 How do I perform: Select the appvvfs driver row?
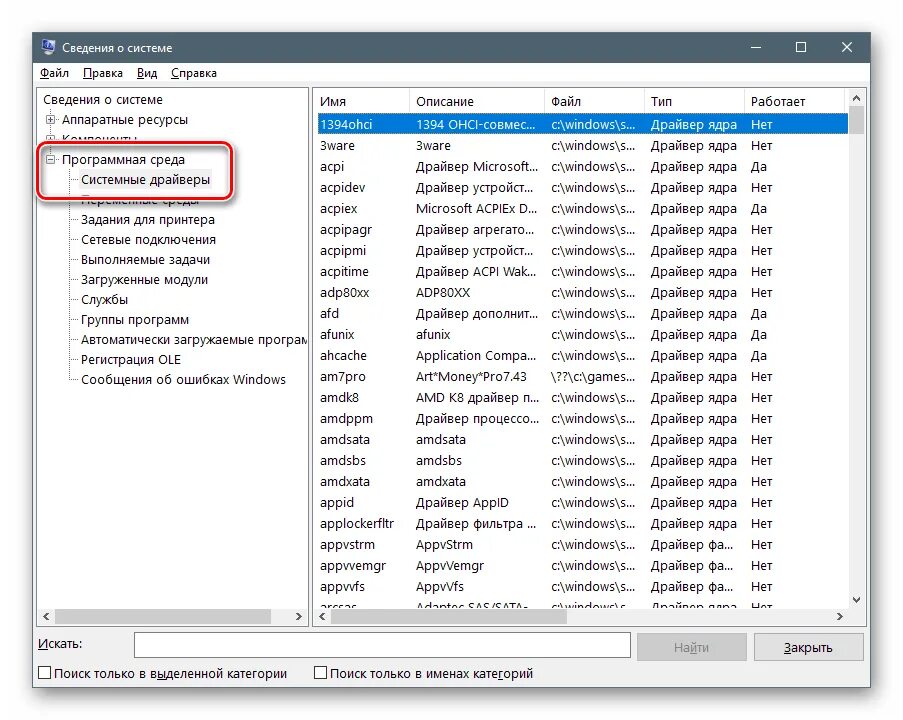pos(582,587)
